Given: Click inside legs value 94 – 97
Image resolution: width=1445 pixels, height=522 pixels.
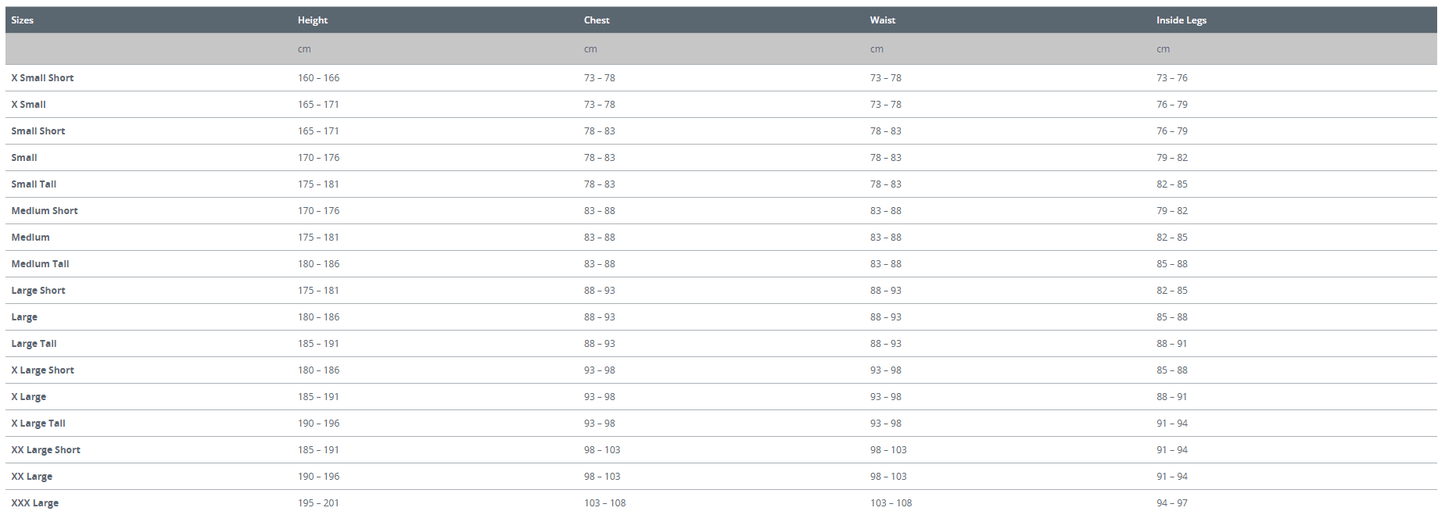Looking at the screenshot, I should click(x=1172, y=503).
